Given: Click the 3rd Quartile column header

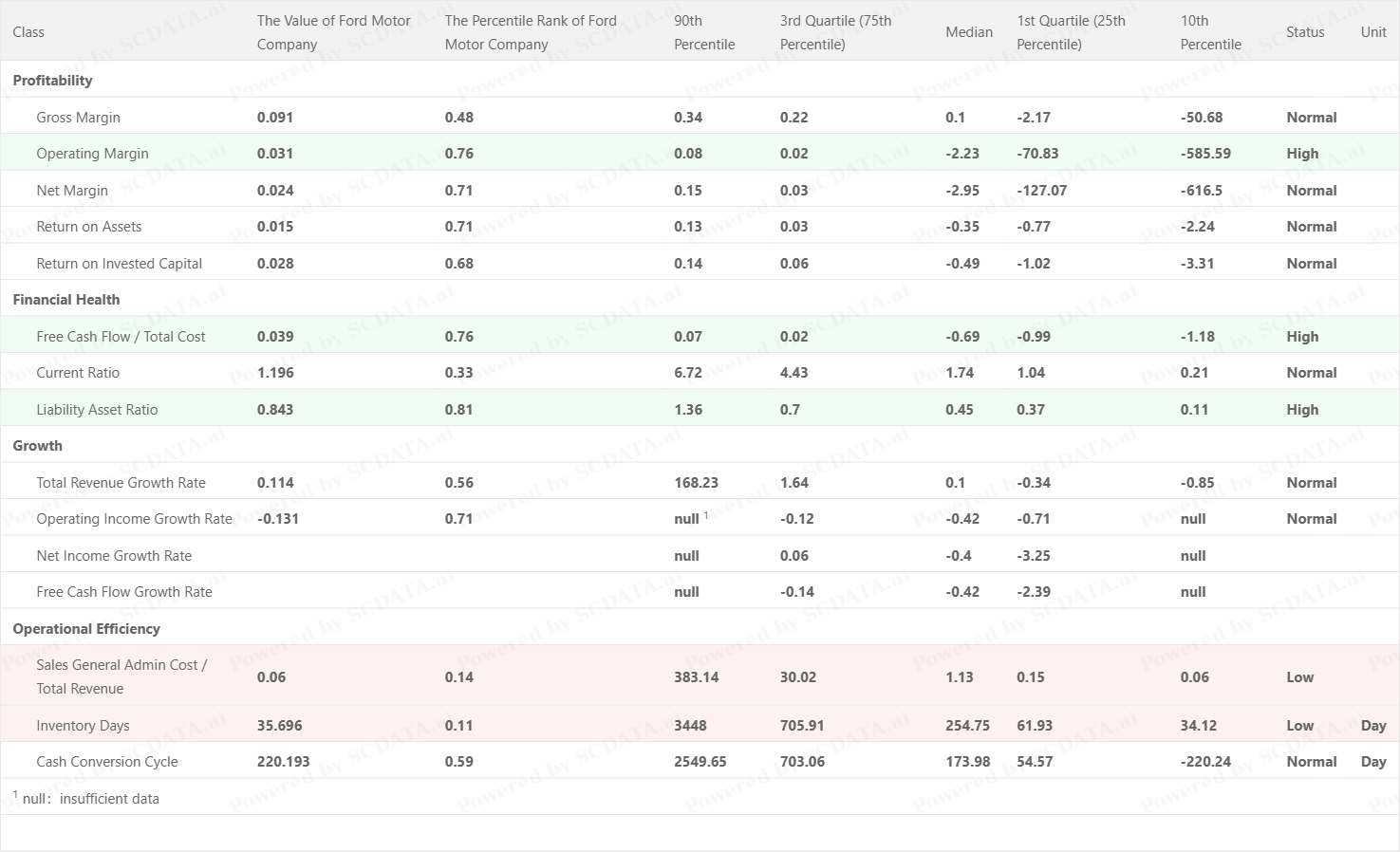Looking at the screenshot, I should (836, 32).
